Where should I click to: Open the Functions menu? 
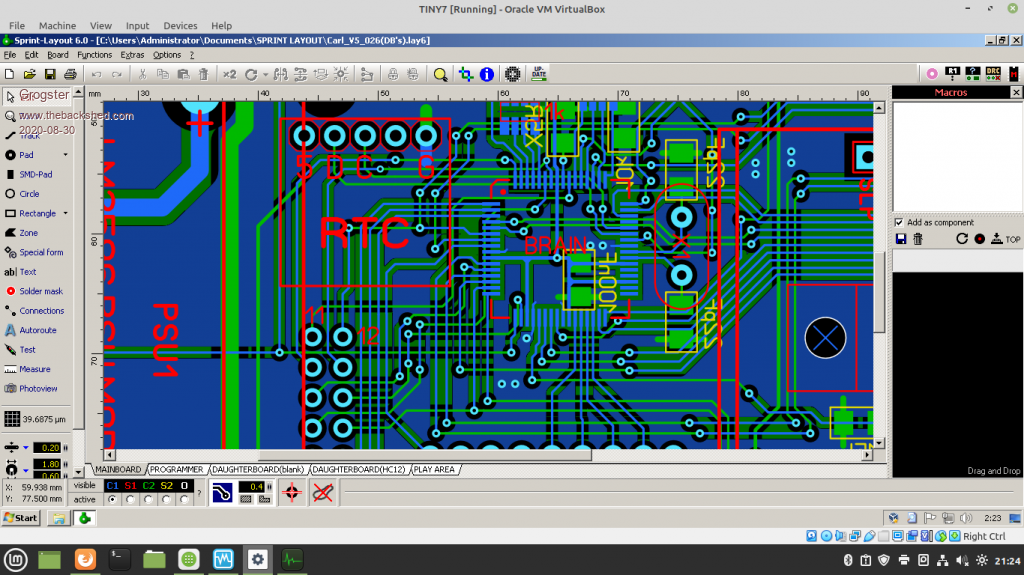[95, 55]
